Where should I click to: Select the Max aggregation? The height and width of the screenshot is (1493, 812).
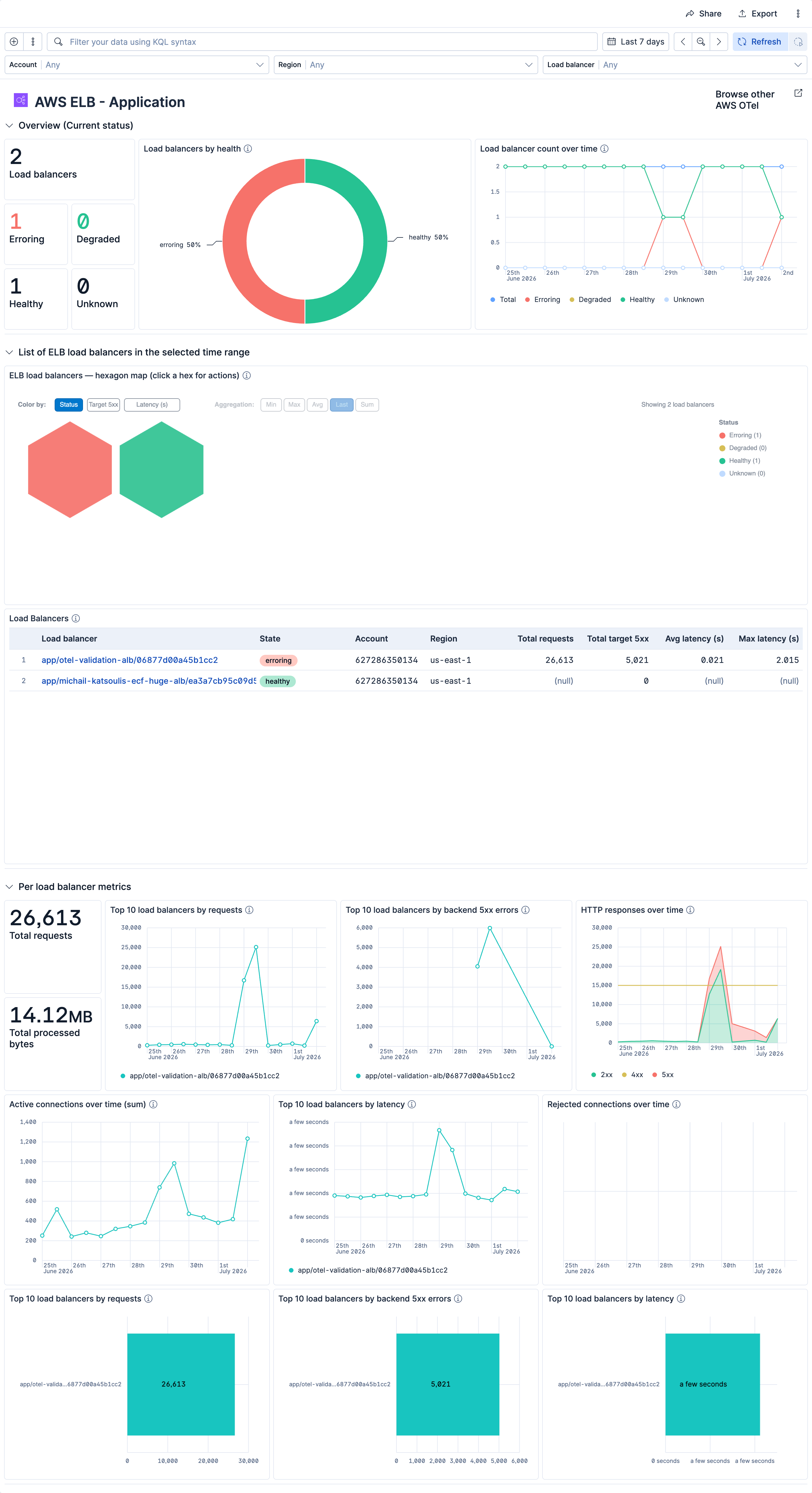click(x=294, y=405)
